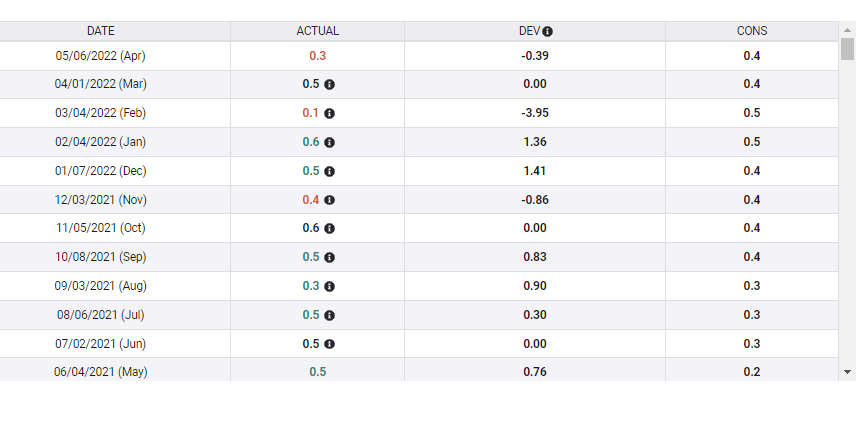Click info icon beside December actual 0.5
Viewport: 867px width, 428px height.
[x=330, y=171]
